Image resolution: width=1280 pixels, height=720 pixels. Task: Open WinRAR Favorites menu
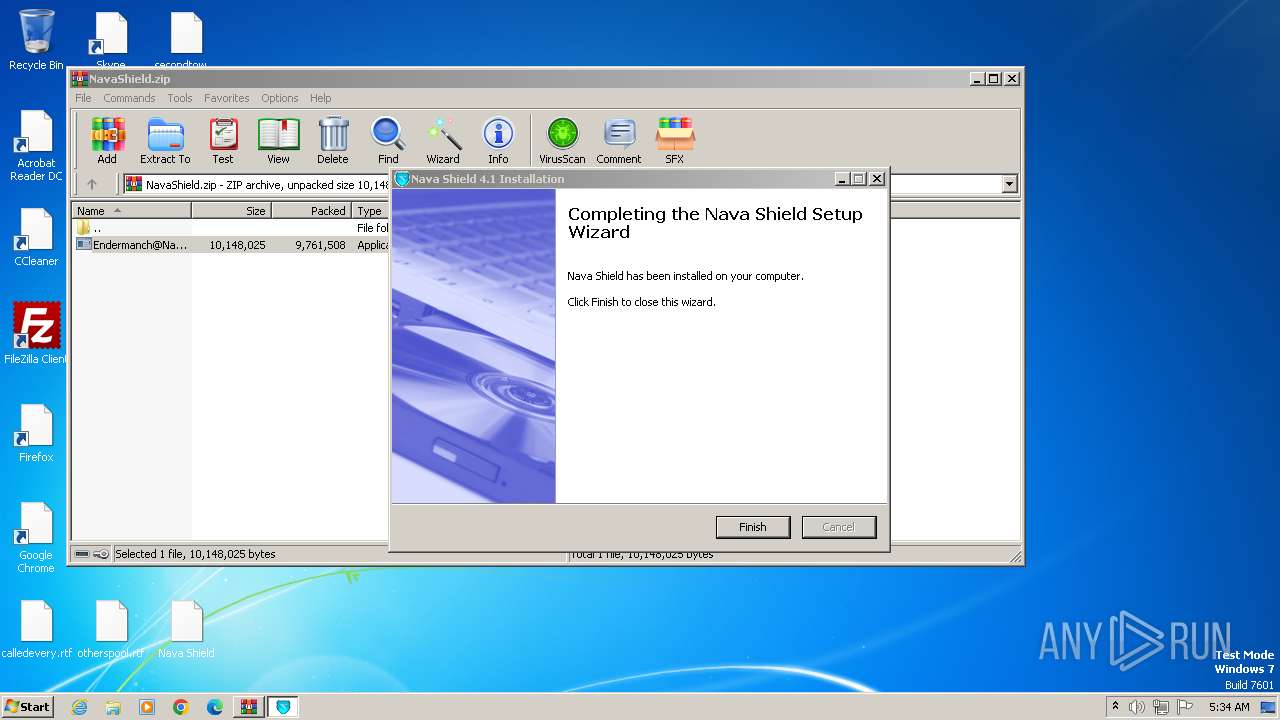227,98
